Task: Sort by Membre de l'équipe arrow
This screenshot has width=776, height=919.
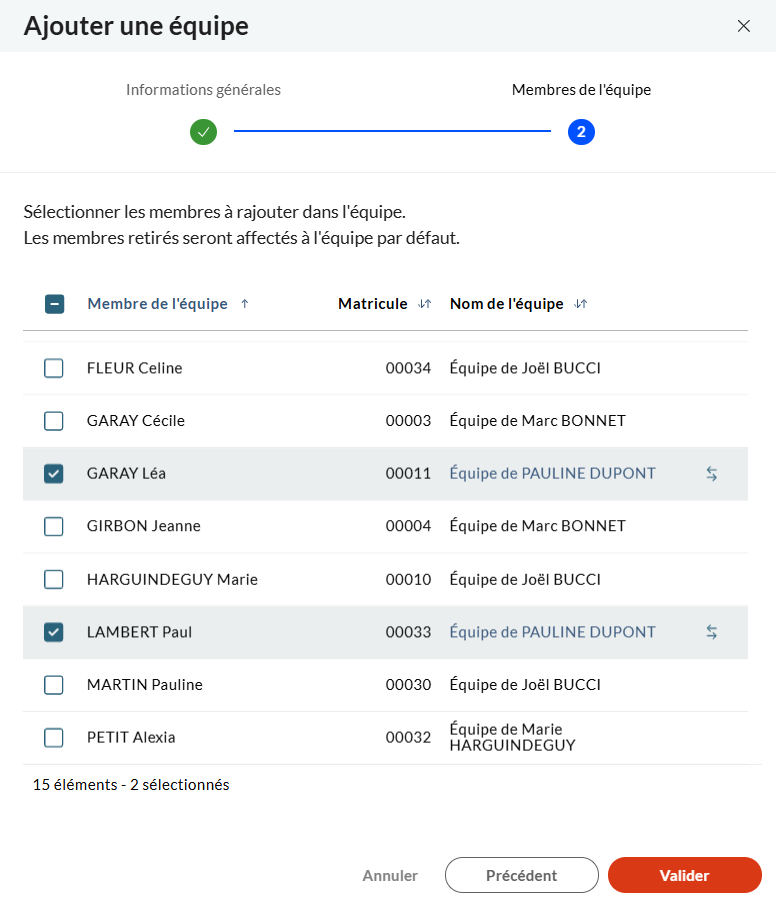Action: [x=245, y=304]
